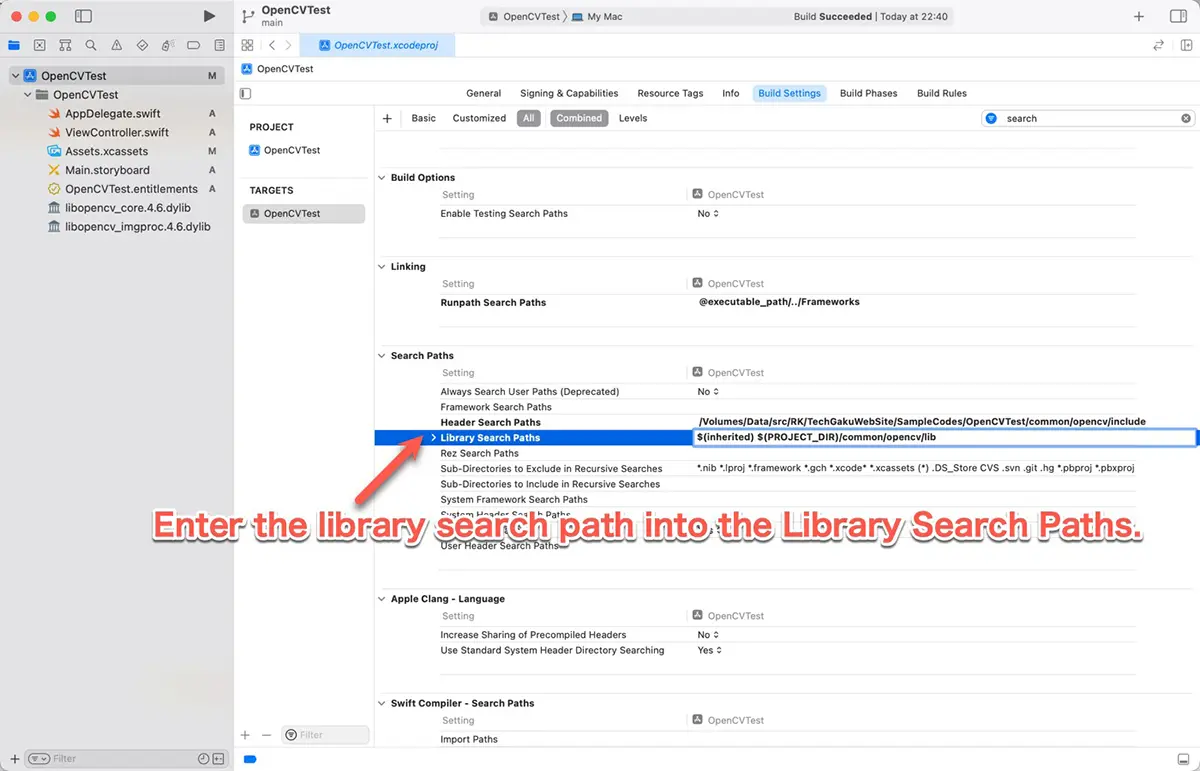Show only source-controlled files filter
This screenshot has width=1200, height=771.
pyautogui.click(x=218, y=758)
